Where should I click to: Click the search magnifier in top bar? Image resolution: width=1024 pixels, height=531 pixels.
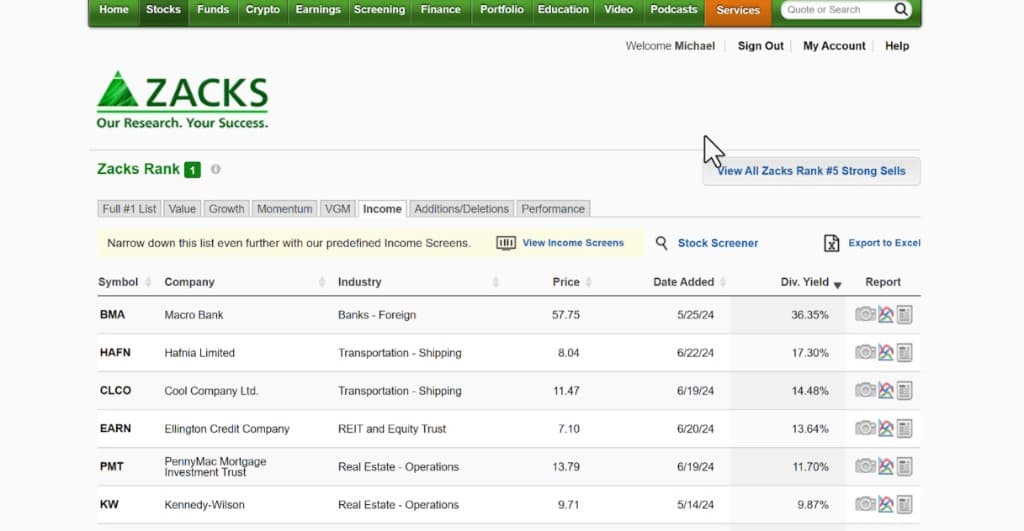[901, 9]
